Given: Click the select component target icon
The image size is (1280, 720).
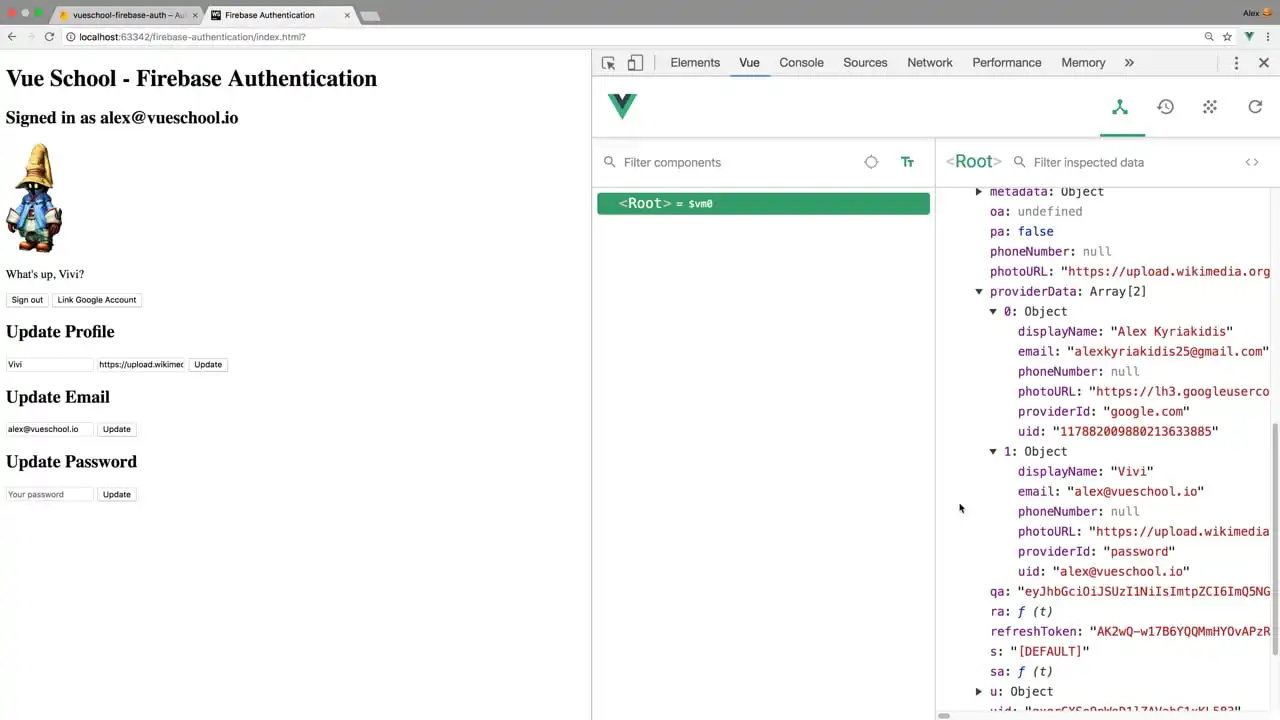Looking at the screenshot, I should pos(871,162).
